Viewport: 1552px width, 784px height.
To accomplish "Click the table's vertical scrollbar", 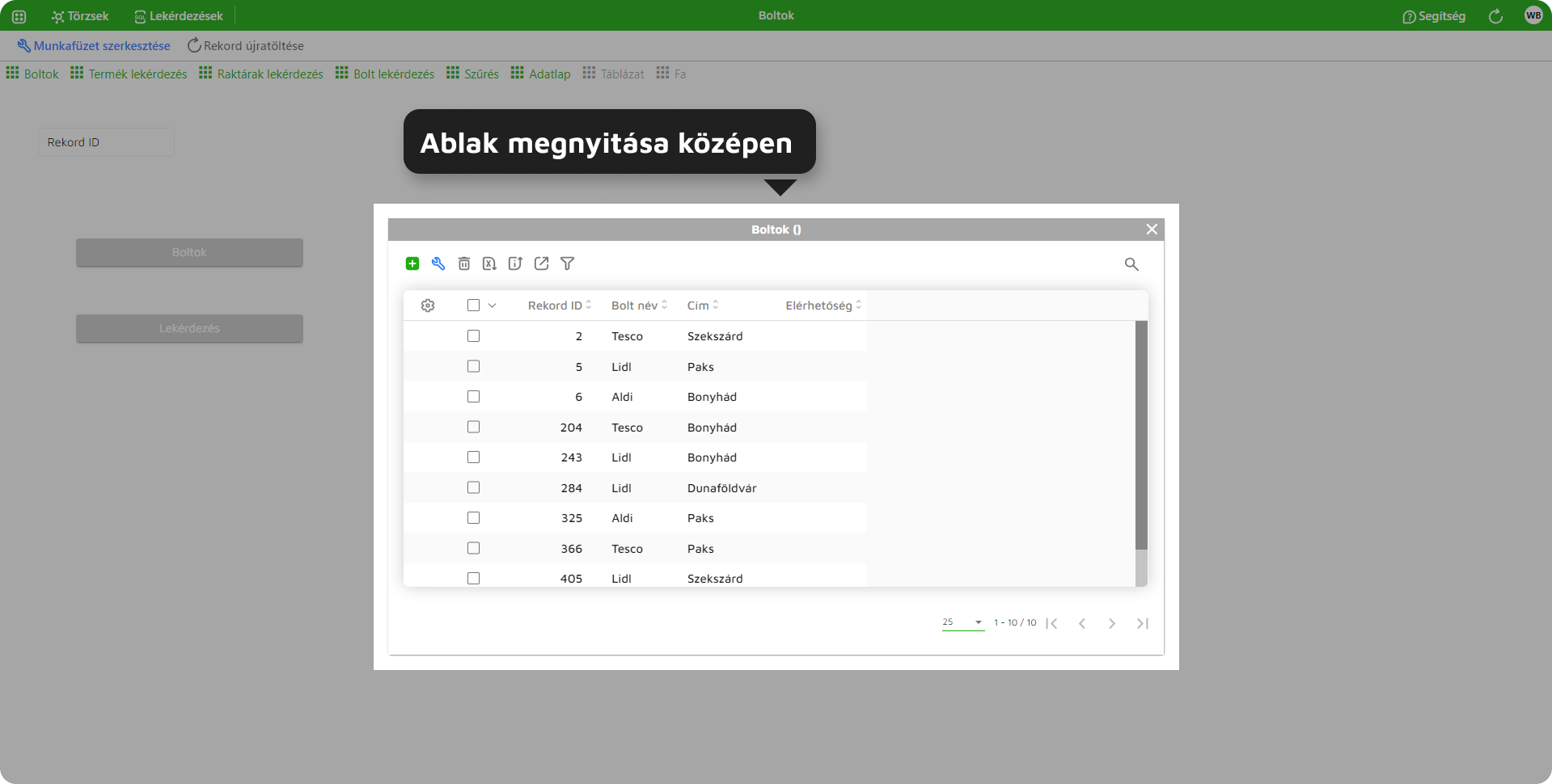I will point(1141,435).
